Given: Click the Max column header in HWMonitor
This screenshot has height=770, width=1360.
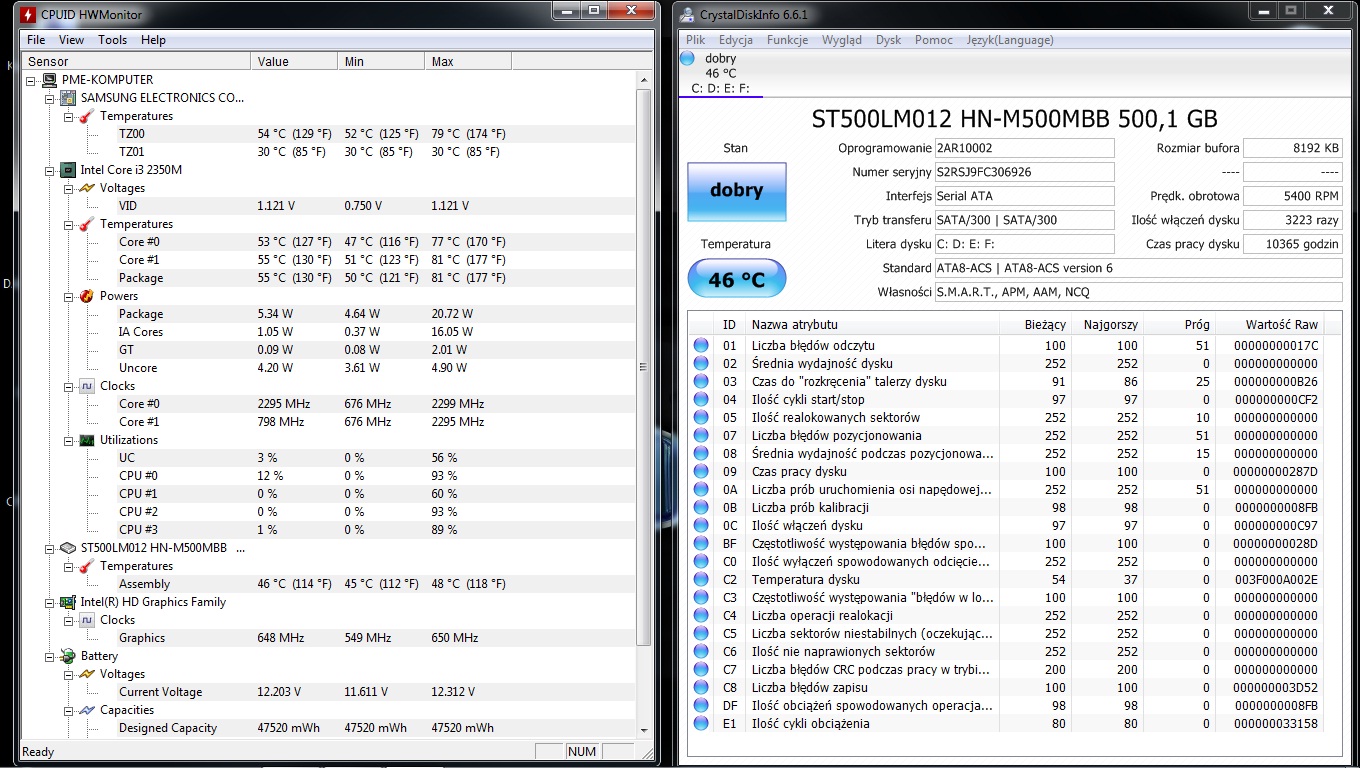Looking at the screenshot, I should click(x=467, y=61).
